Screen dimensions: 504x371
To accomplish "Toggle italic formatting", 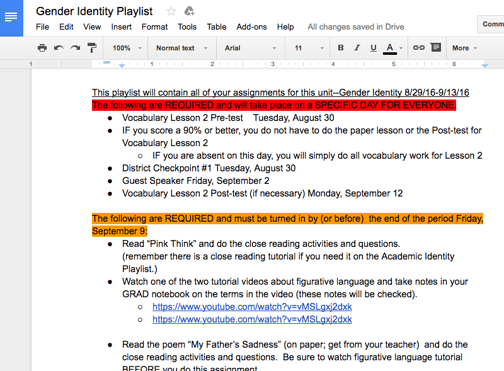I will click(357, 48).
